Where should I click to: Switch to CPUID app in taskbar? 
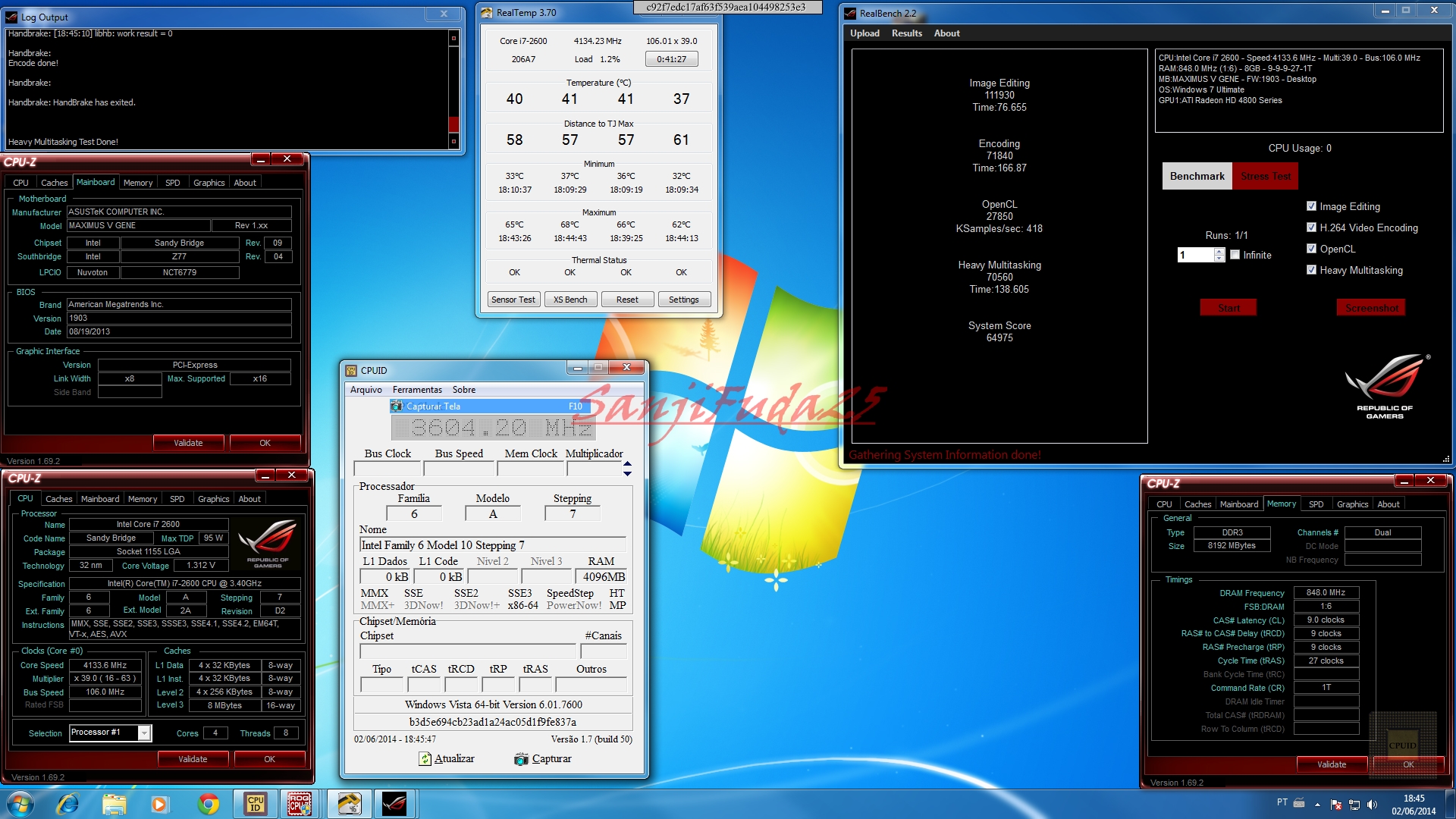(x=256, y=804)
